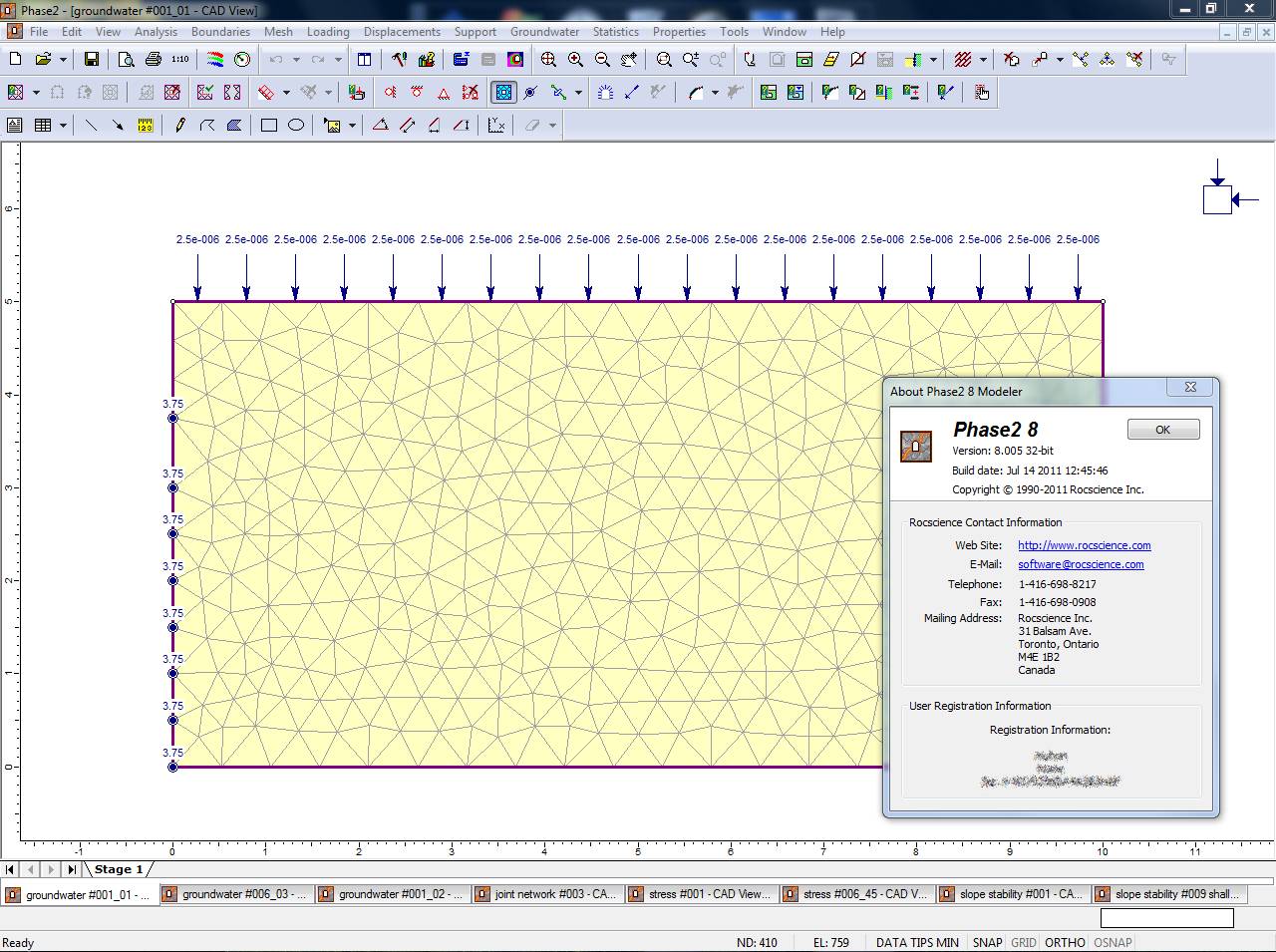Open the Analysis menu
The image size is (1276, 952).
(x=156, y=32)
